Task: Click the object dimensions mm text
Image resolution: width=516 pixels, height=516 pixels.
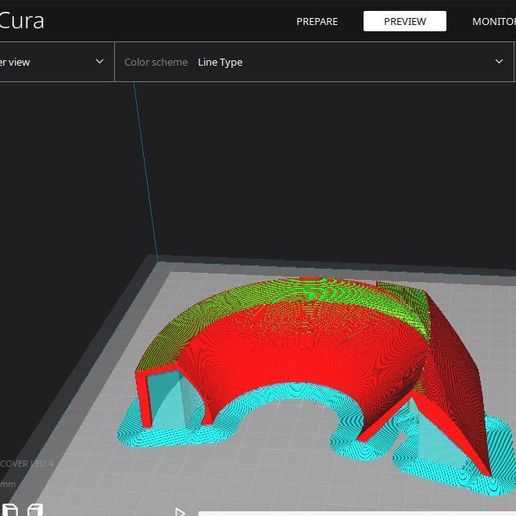Action: click(x=8, y=484)
